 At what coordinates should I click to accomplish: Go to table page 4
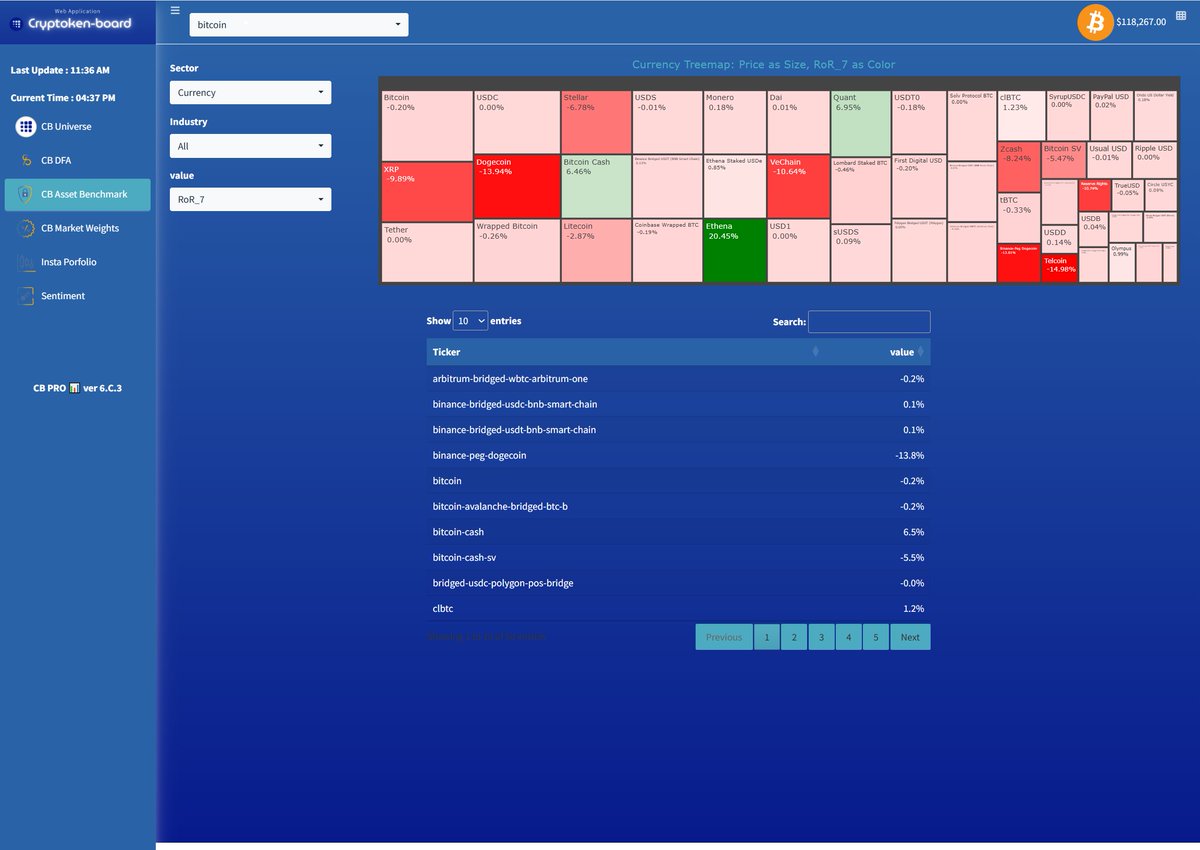848,637
